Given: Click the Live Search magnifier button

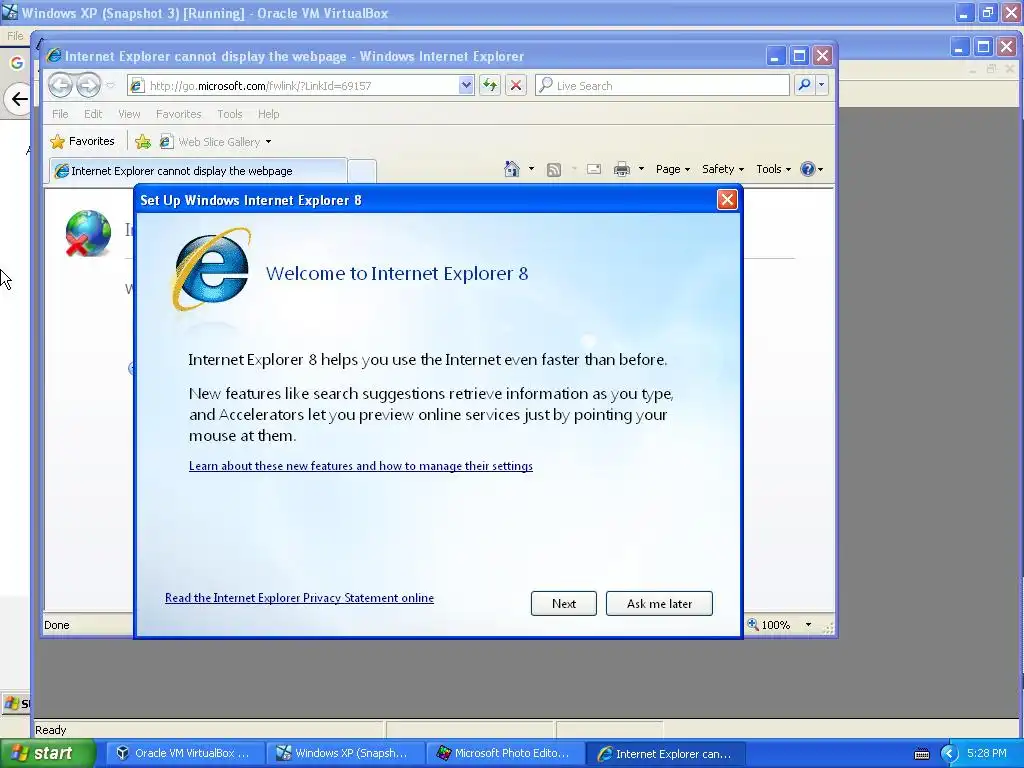Looking at the screenshot, I should (x=805, y=85).
